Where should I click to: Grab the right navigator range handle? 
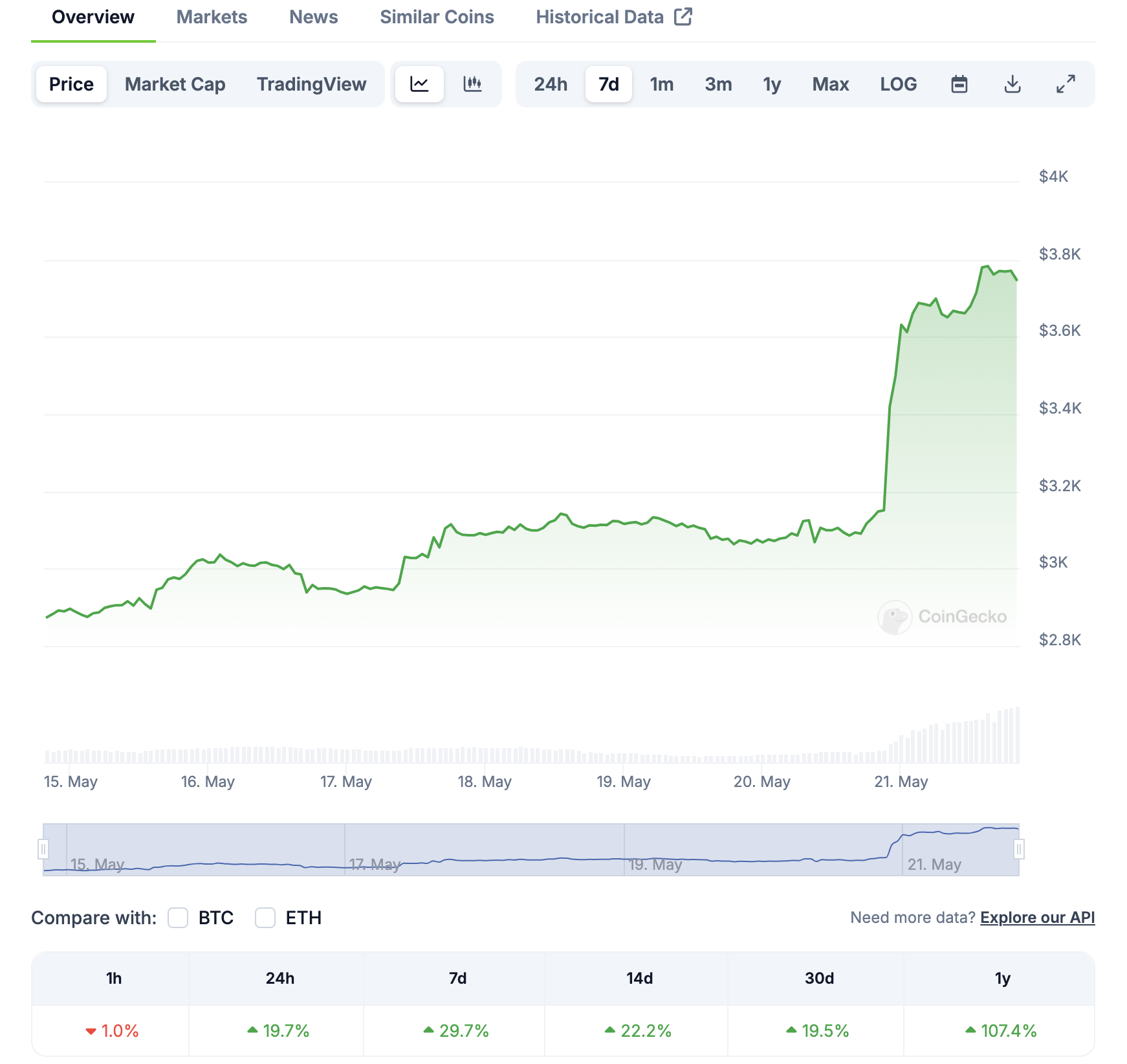point(1019,848)
